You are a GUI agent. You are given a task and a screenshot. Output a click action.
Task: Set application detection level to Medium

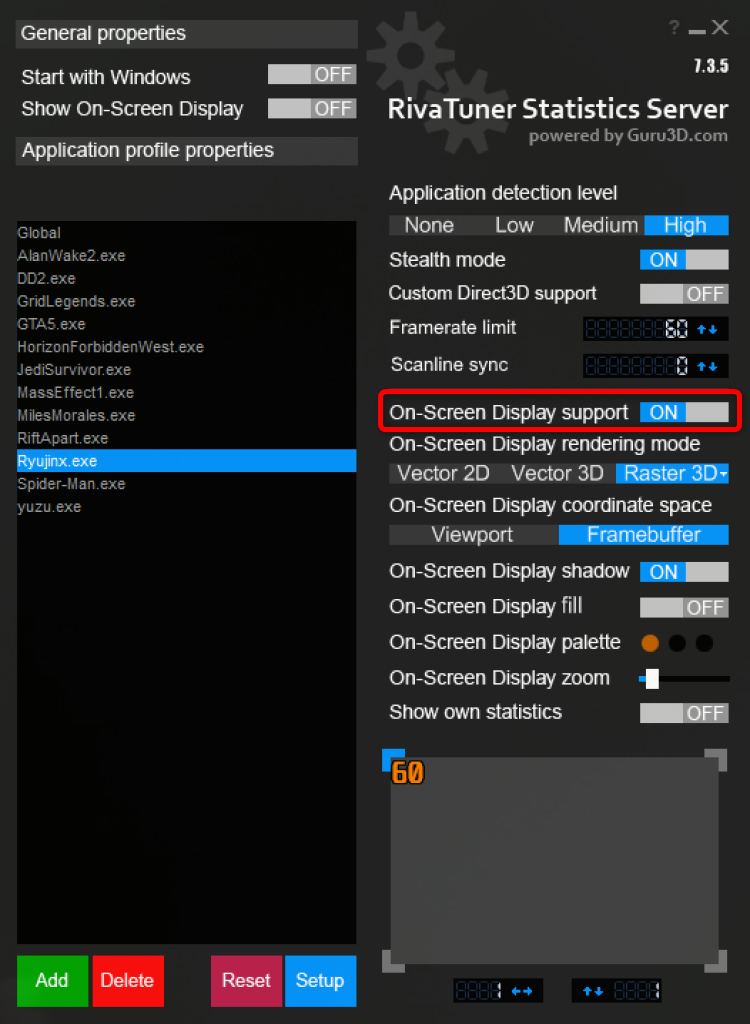[600, 225]
